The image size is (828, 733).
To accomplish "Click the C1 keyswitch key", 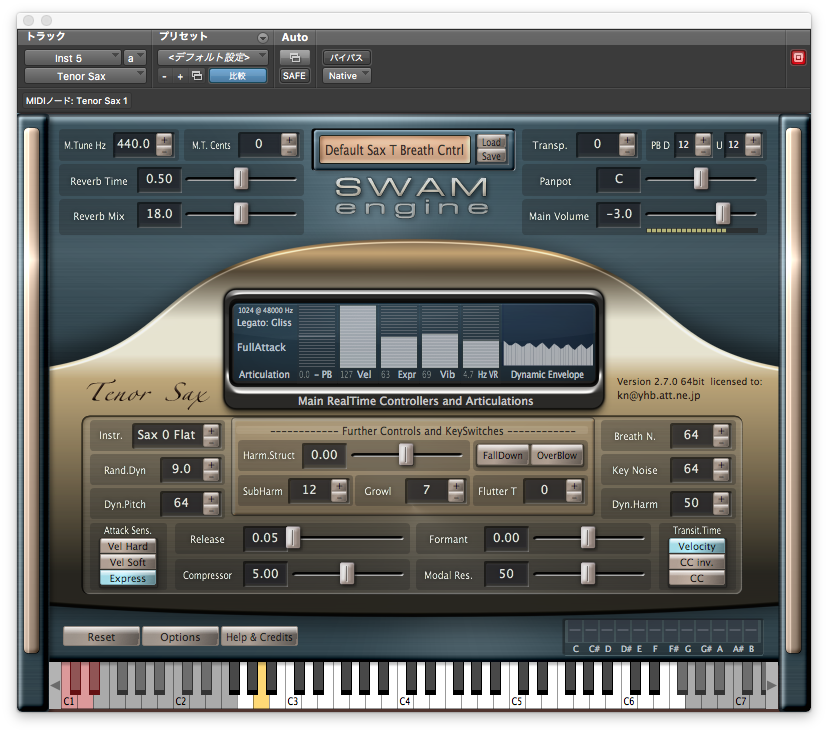I will (x=69, y=701).
